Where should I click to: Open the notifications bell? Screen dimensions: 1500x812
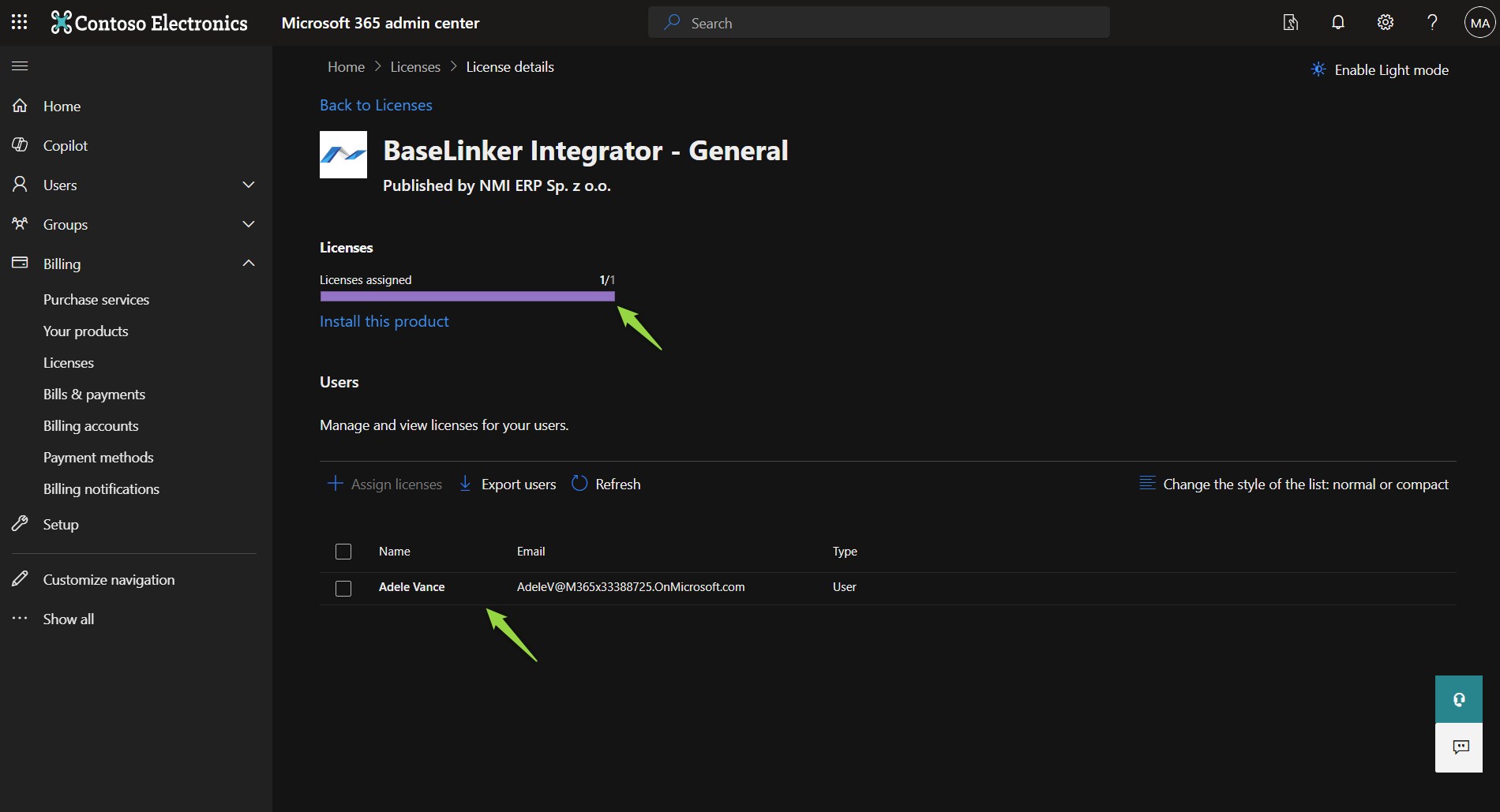point(1338,22)
